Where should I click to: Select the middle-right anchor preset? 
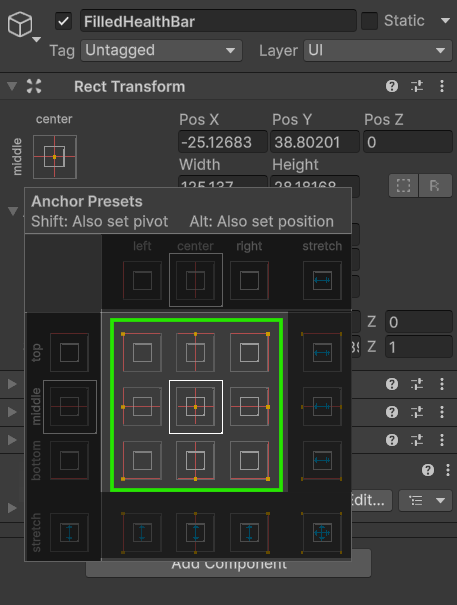click(249, 407)
